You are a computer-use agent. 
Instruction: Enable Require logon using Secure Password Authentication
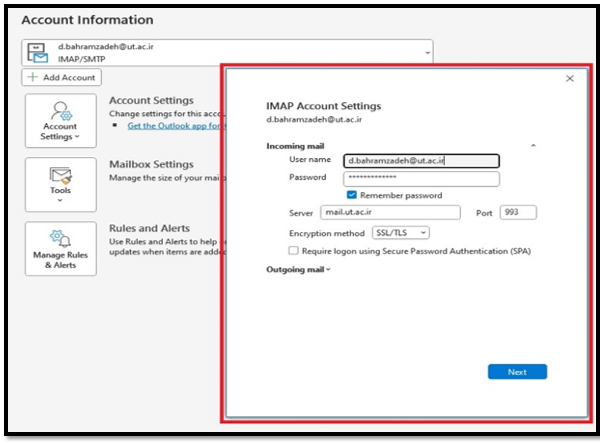(x=293, y=251)
